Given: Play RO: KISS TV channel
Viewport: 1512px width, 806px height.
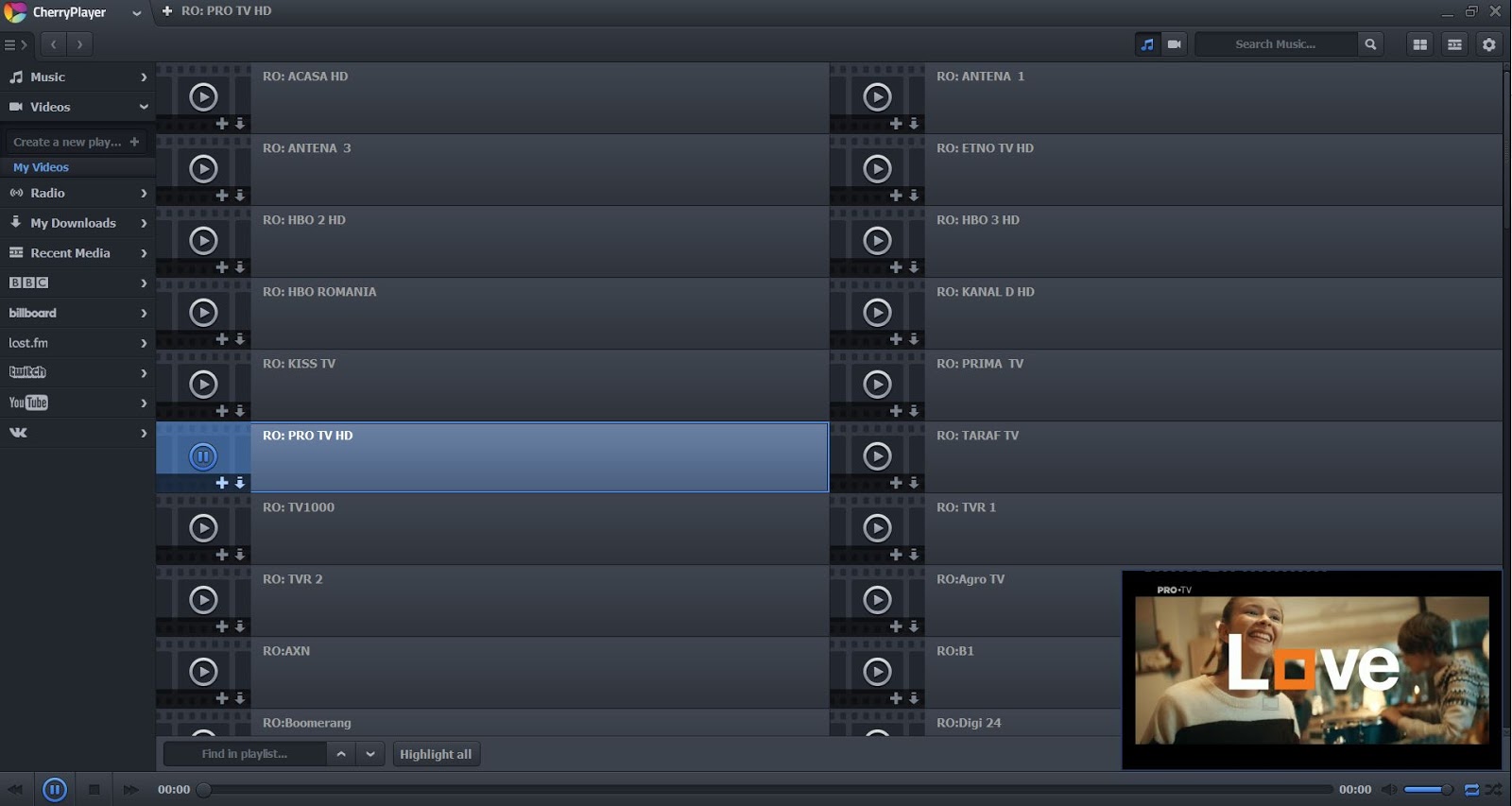Looking at the screenshot, I should click(203, 385).
